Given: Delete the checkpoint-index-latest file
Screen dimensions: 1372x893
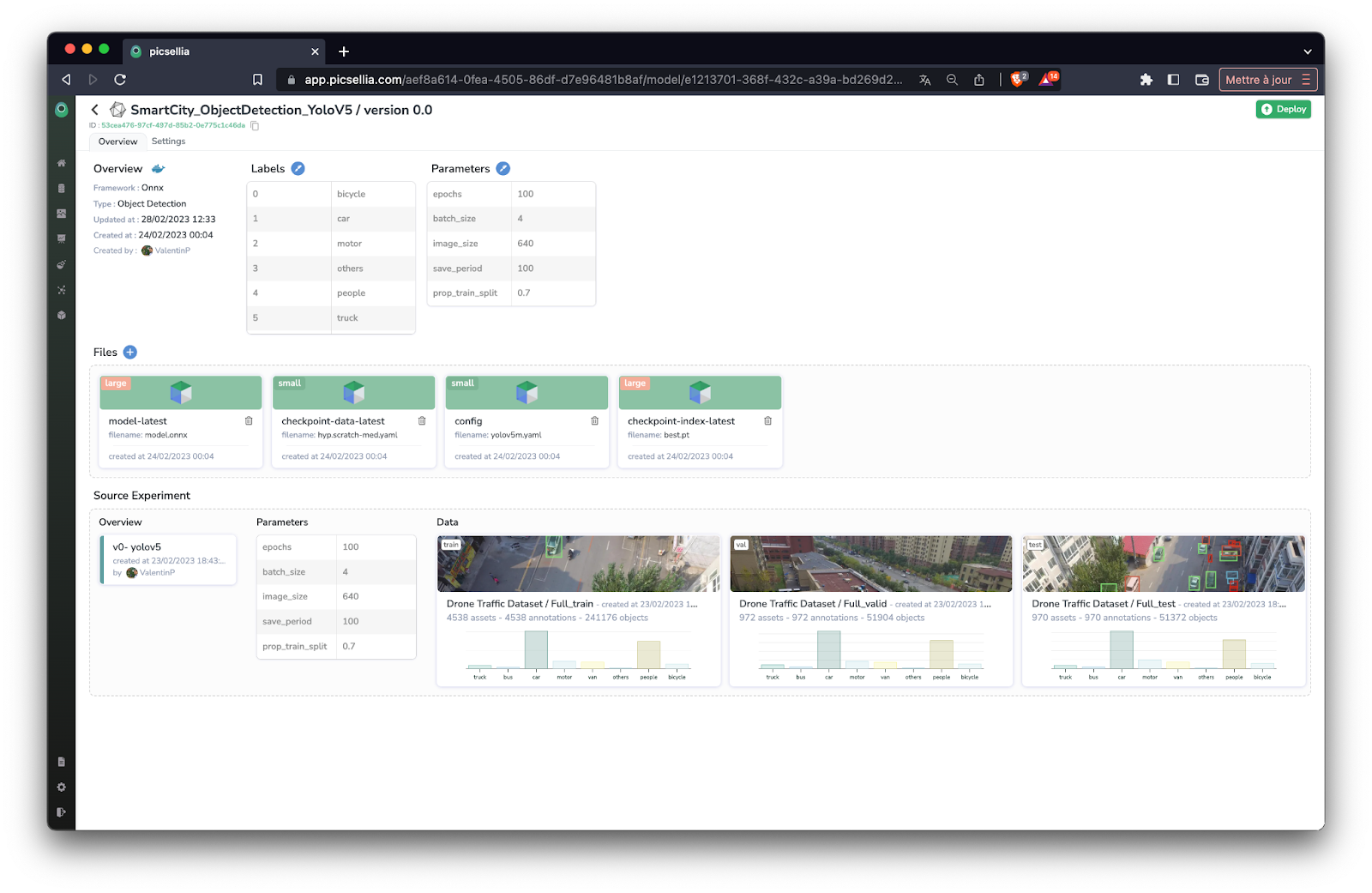Looking at the screenshot, I should click(767, 421).
